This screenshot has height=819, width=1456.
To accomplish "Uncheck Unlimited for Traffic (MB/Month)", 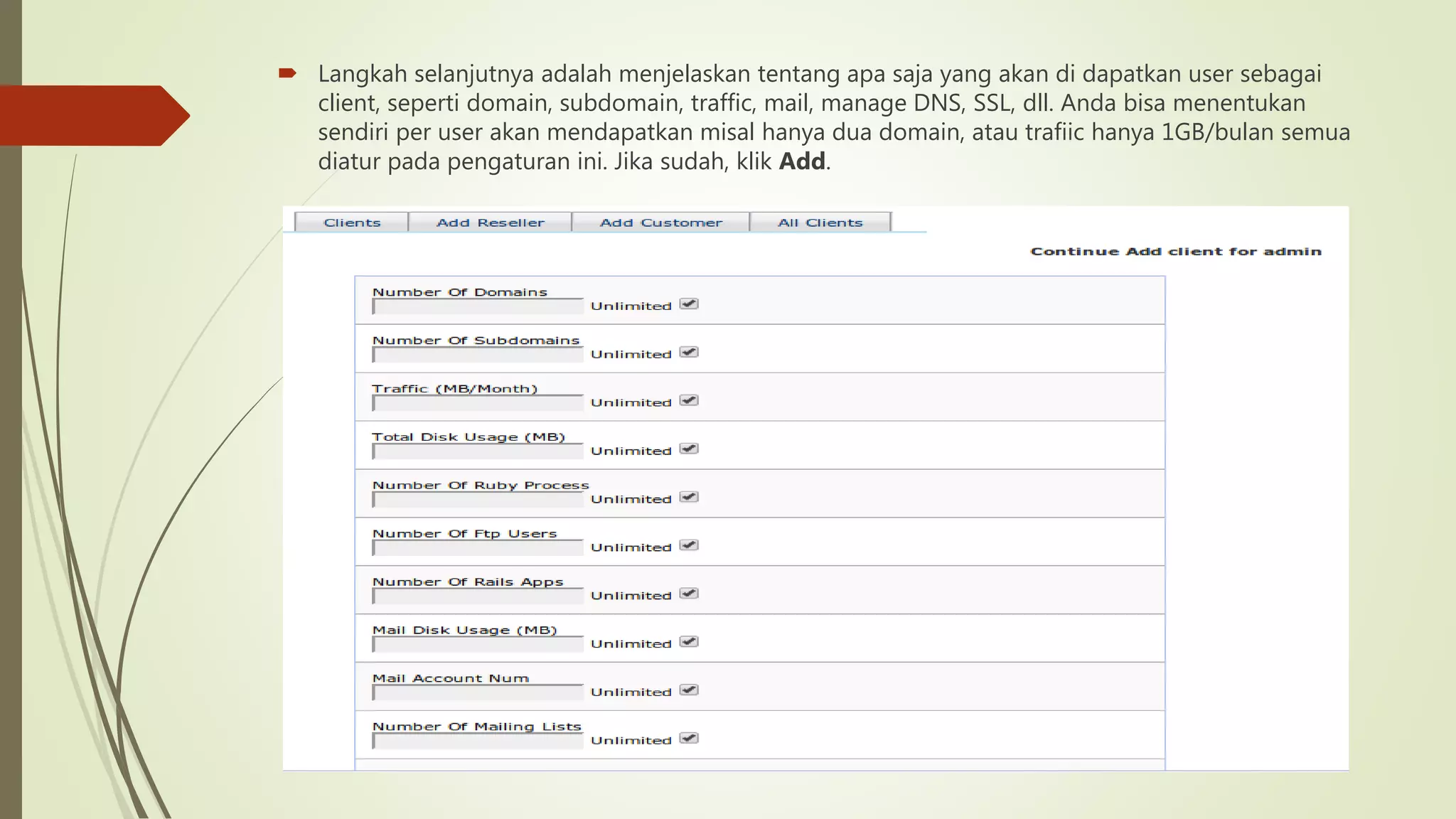I will pyautogui.click(x=689, y=401).
